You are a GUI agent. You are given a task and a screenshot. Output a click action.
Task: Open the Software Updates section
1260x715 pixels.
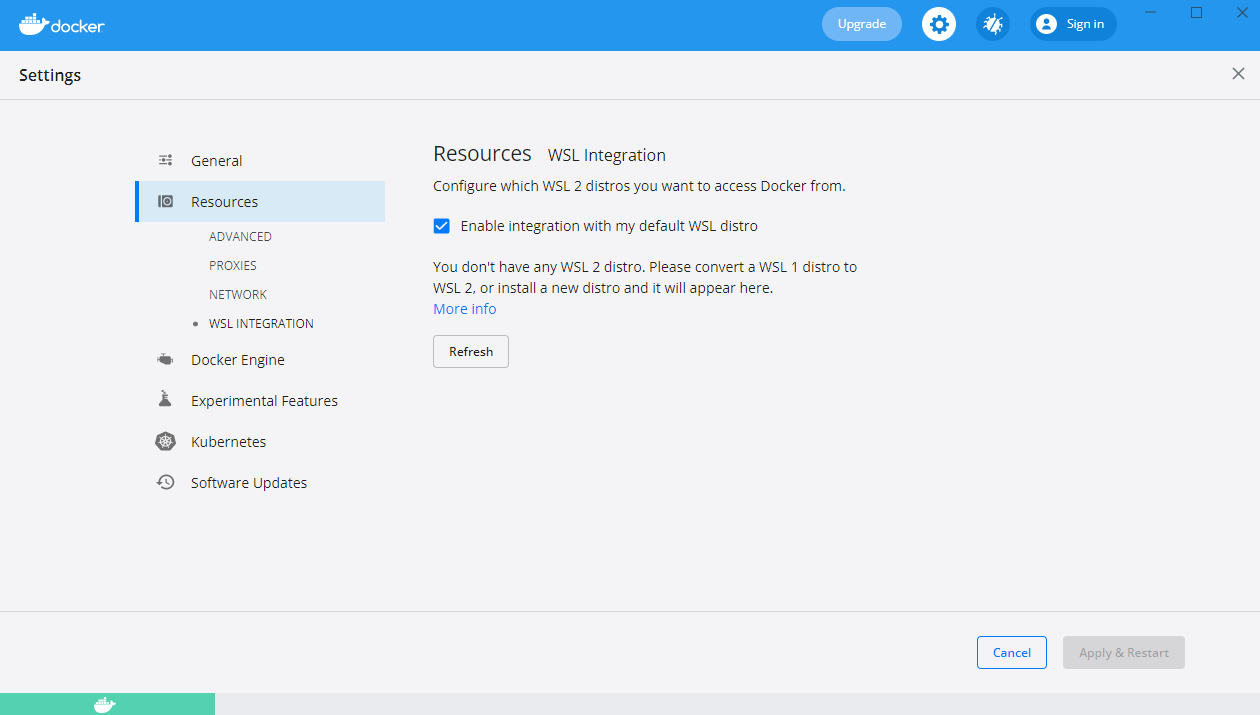260,482
